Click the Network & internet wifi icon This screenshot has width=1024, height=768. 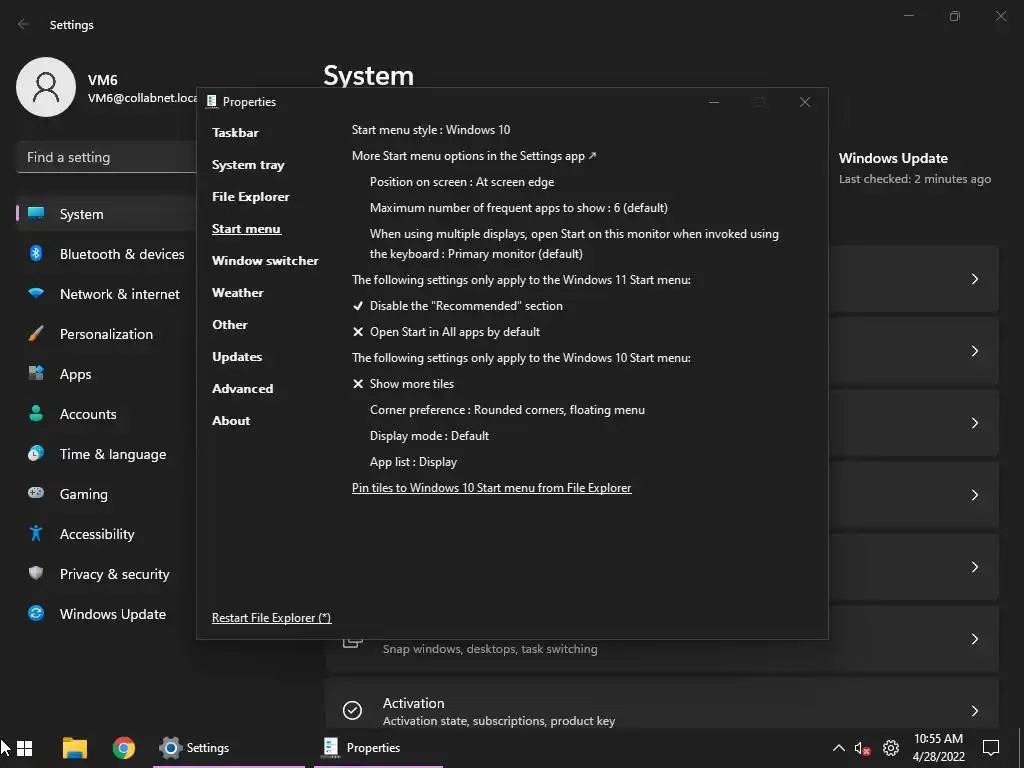(36, 293)
